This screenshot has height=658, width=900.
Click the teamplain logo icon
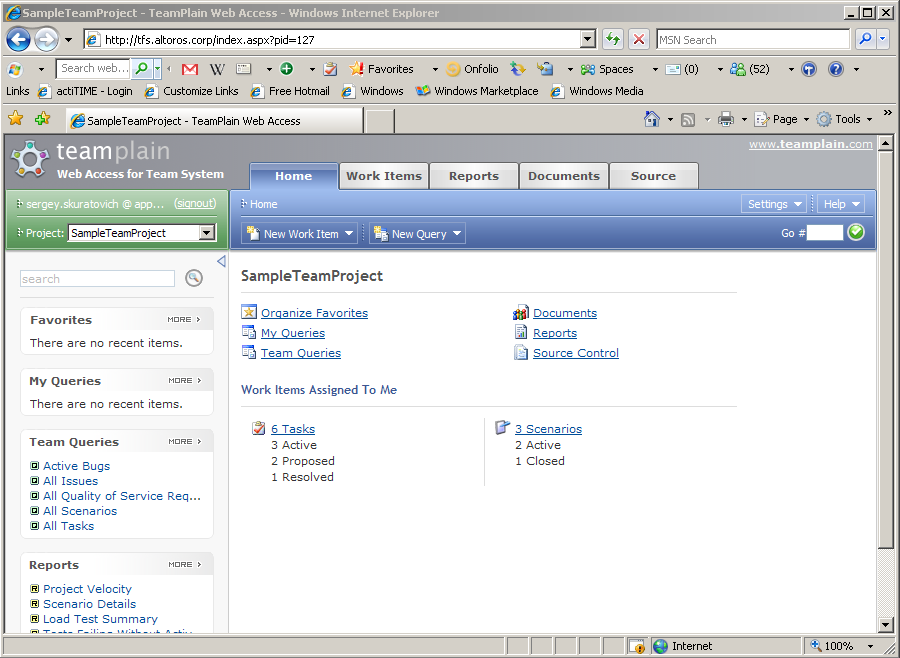point(30,159)
